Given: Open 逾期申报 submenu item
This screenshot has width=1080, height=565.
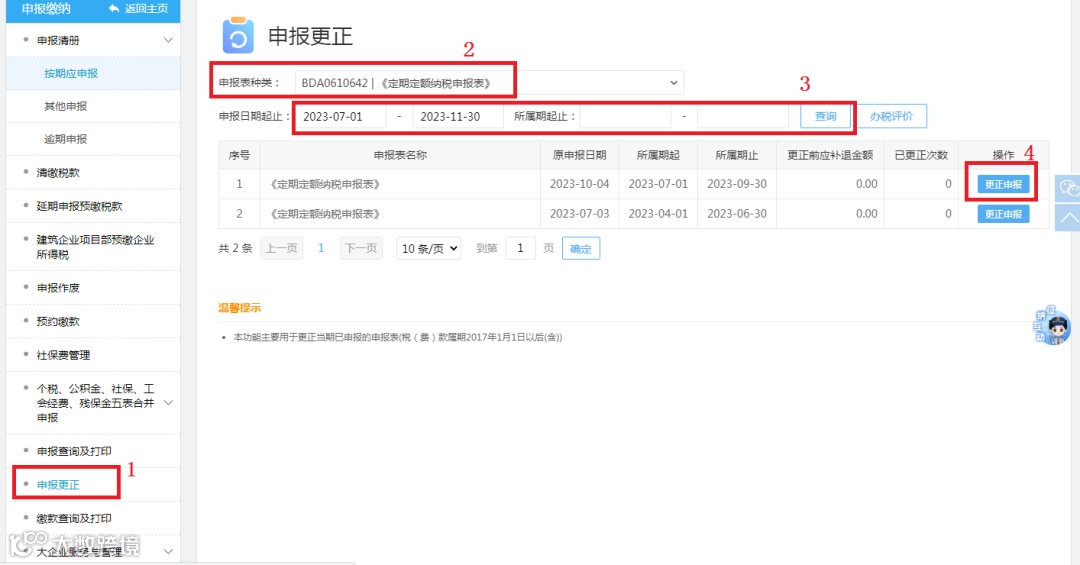Looking at the screenshot, I should pyautogui.click(x=65, y=139).
